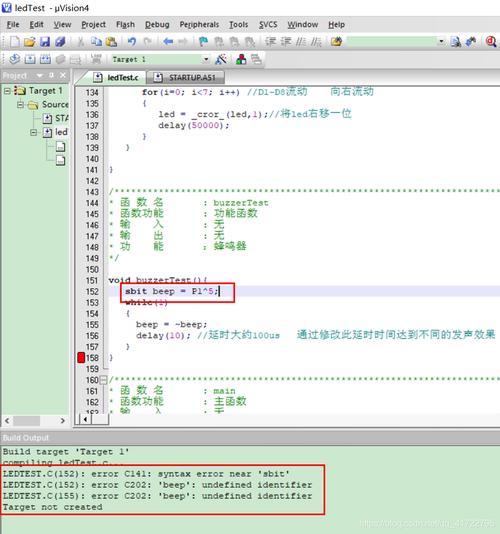This screenshot has width=500, height=534.
Task: Save all files icon
Action: [60, 42]
